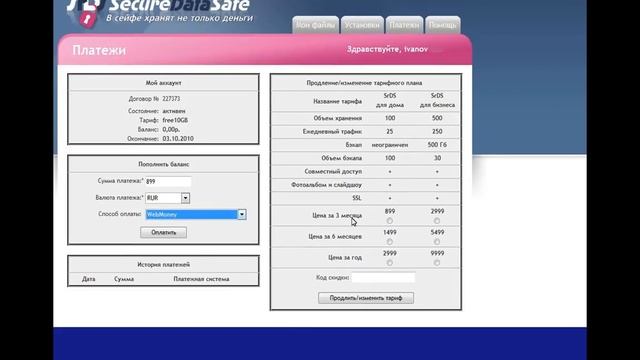Click the expiry date 03.10.2010
Image resolution: width=640 pixels, height=360 pixels.
pos(178,139)
